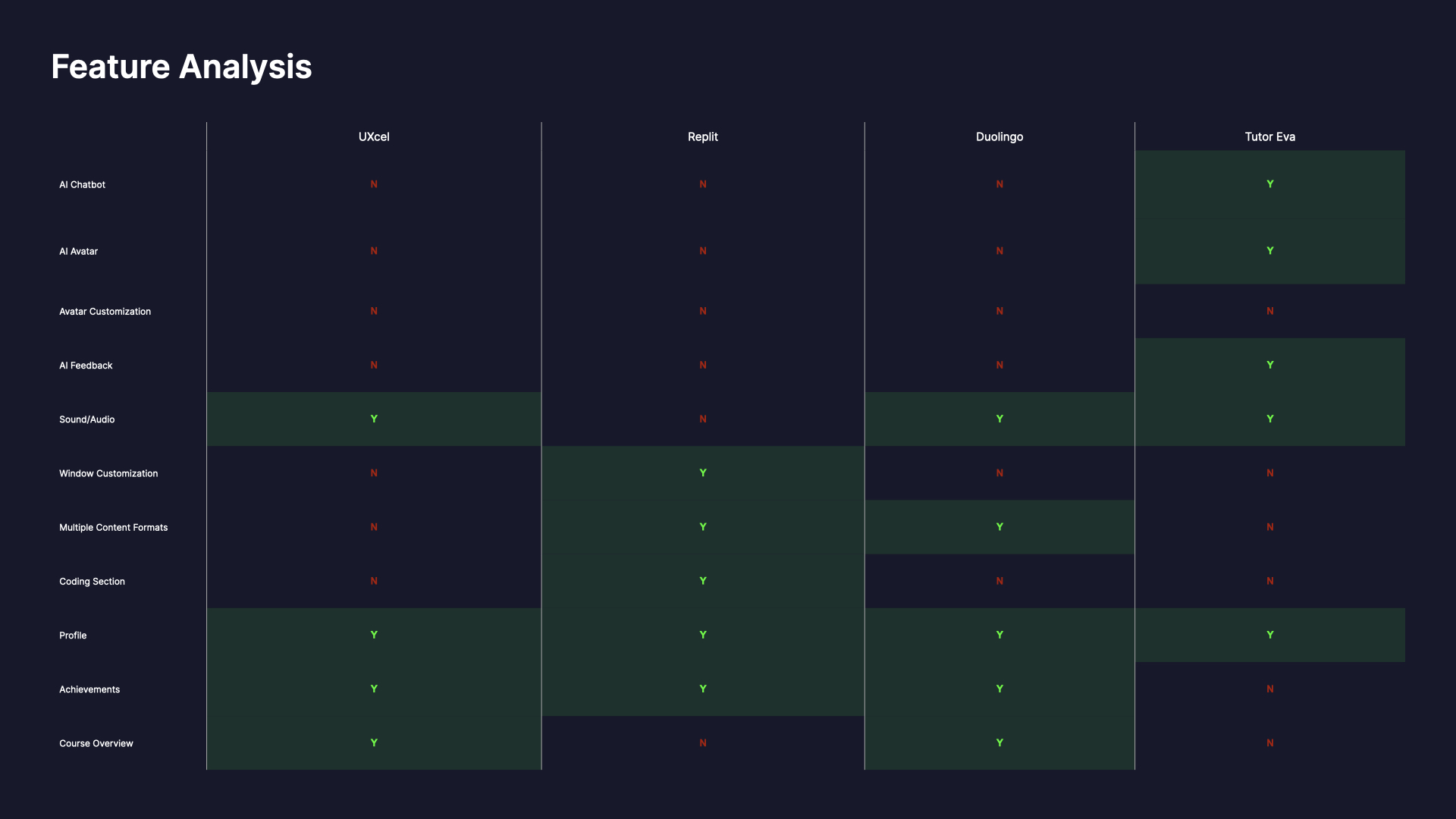Select Tutor Eva's N for Coding Section

point(1270,581)
